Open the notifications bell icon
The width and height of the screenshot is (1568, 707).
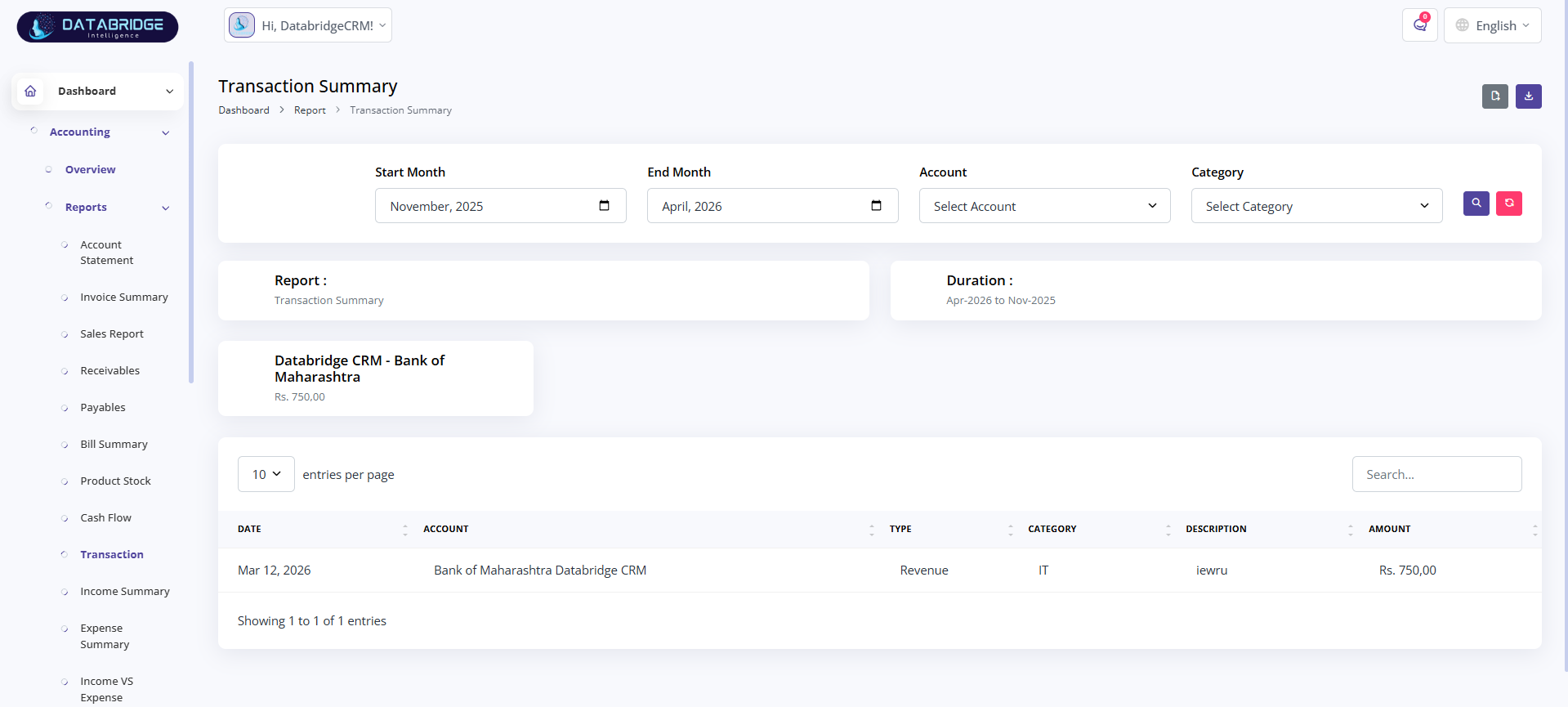click(1420, 25)
